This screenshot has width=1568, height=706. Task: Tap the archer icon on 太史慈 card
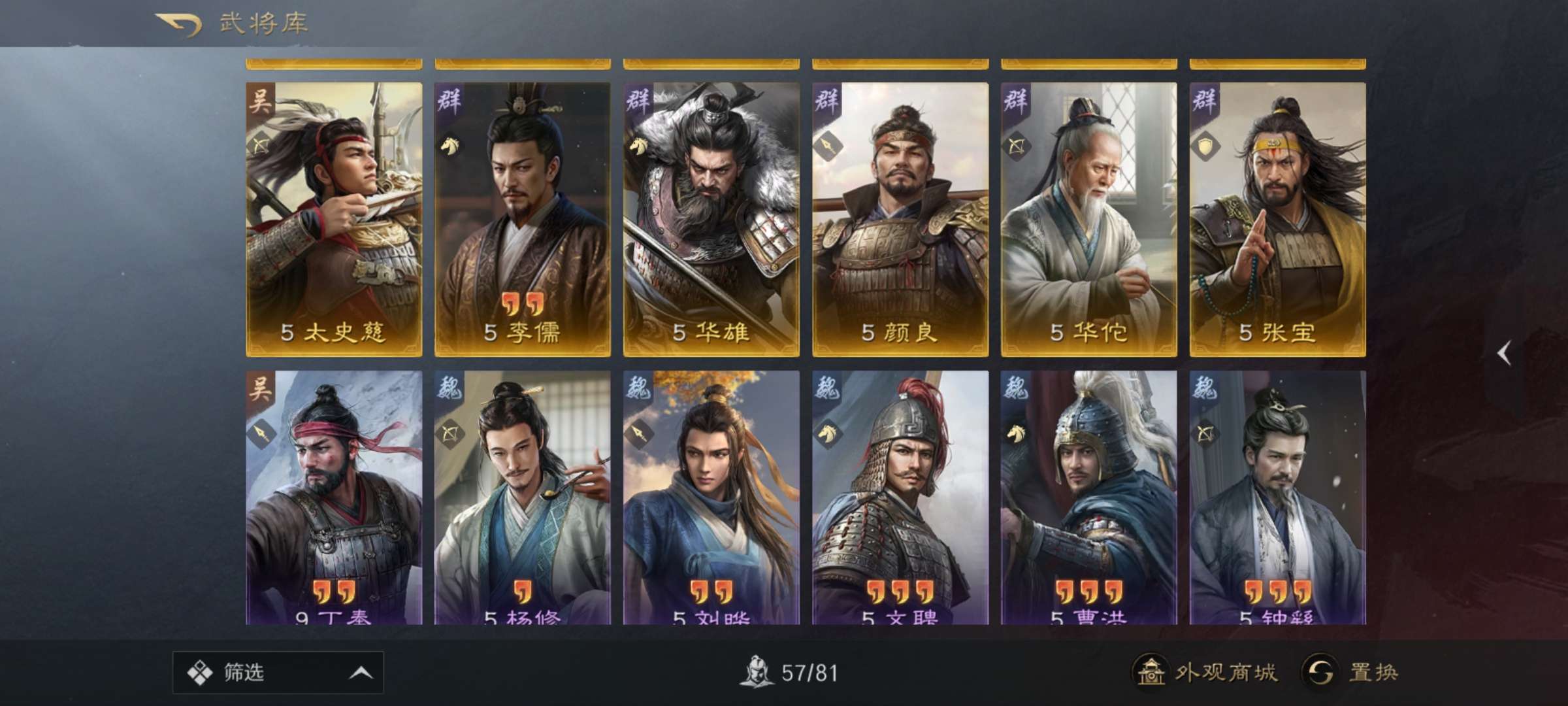pos(261,145)
